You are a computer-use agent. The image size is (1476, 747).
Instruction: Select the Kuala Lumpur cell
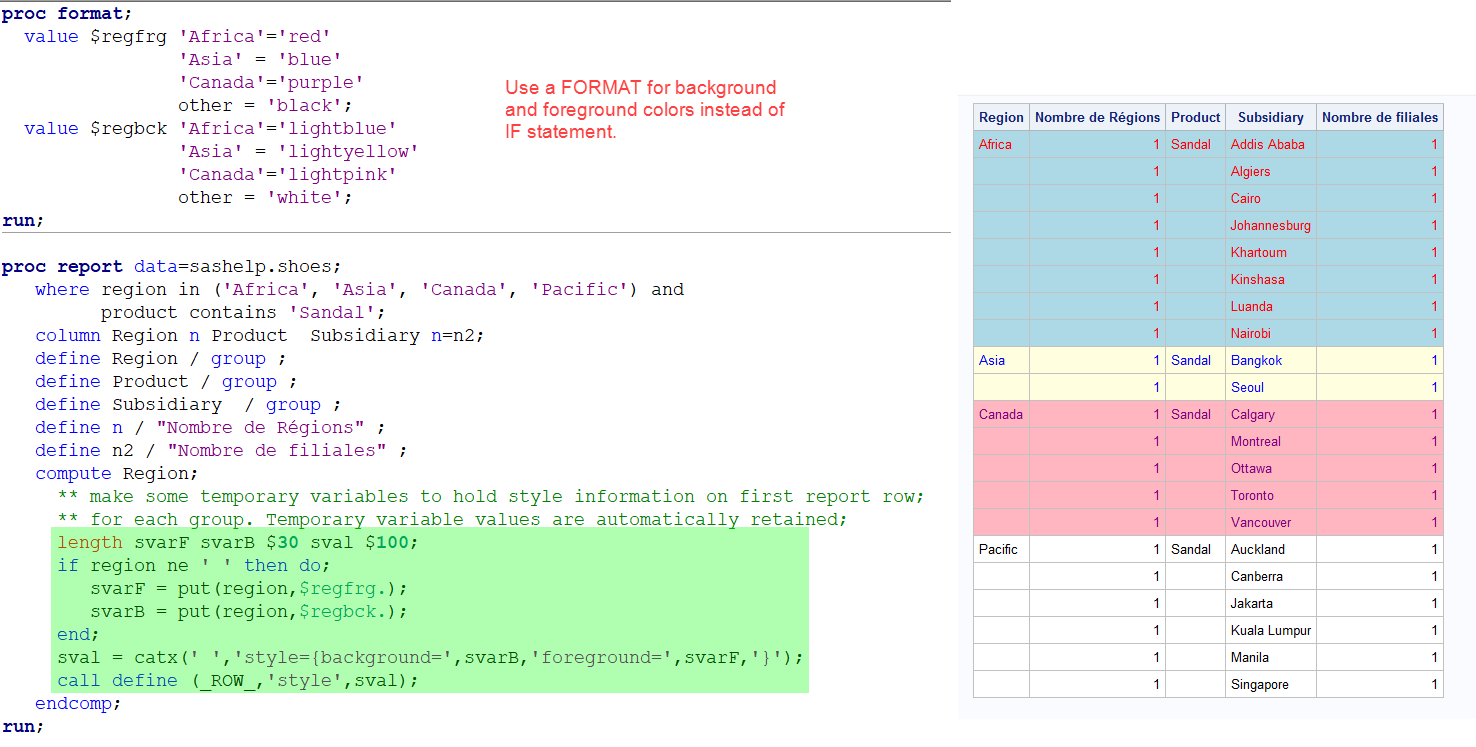pos(1270,630)
